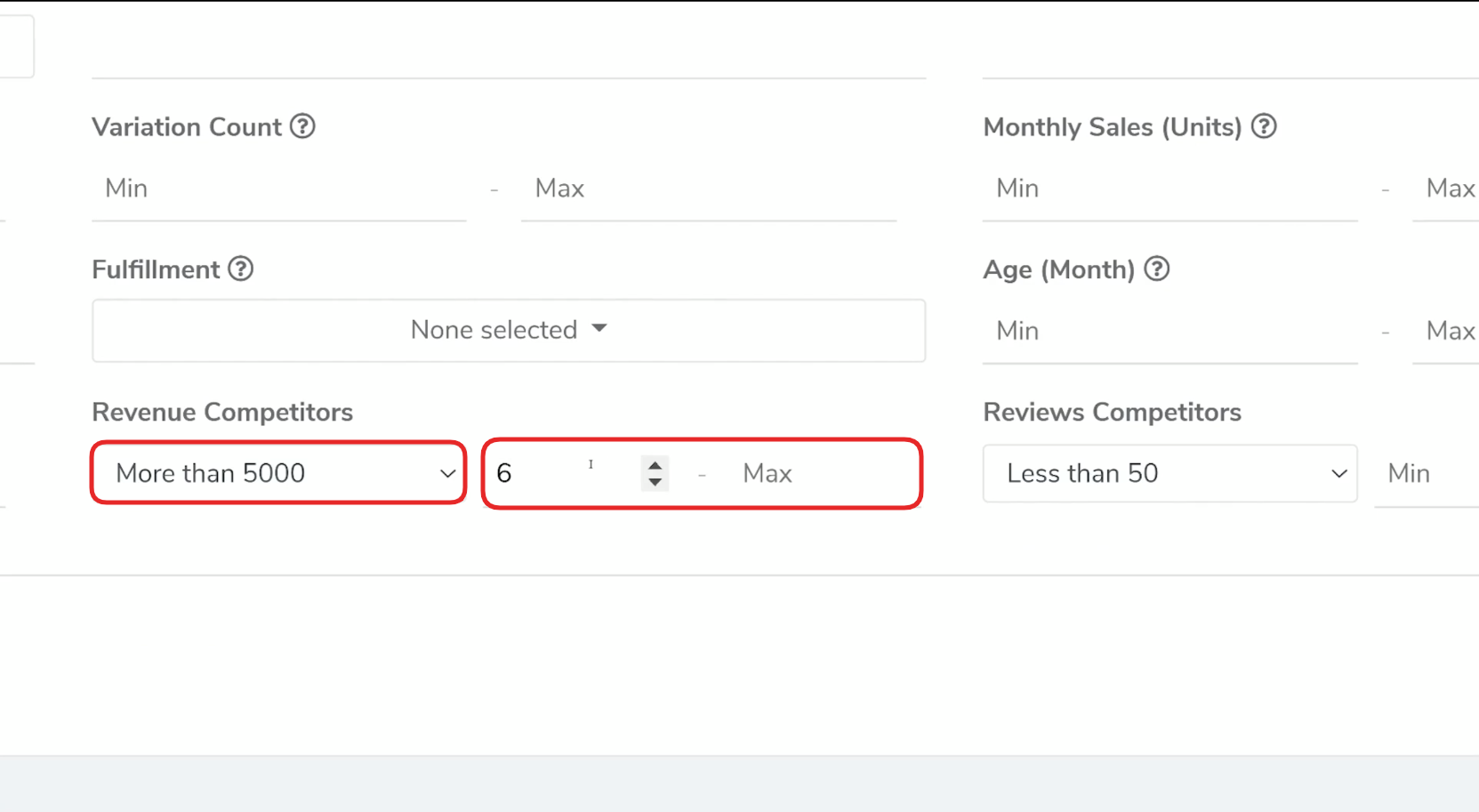
Task: Expand the 'More than 5000' dropdown
Action: (278, 473)
